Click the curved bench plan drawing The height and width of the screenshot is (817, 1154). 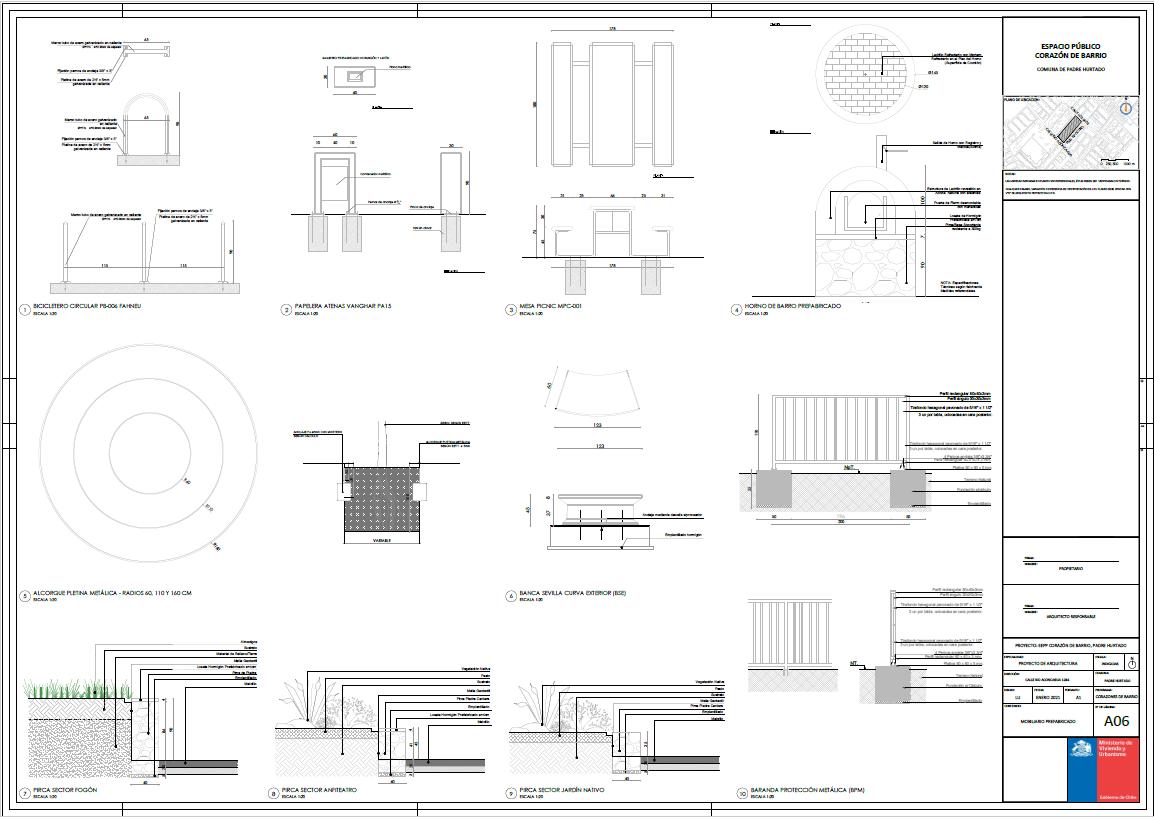point(598,390)
